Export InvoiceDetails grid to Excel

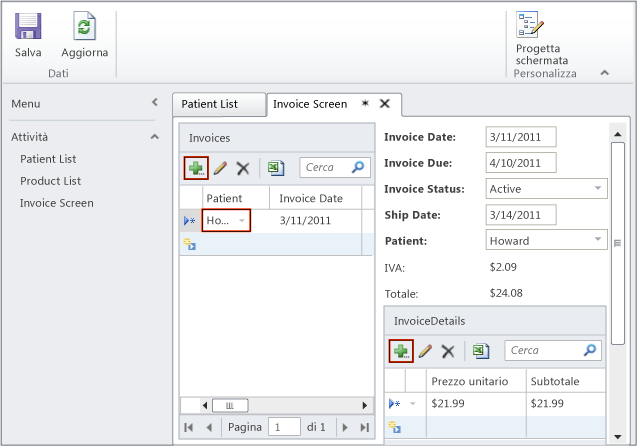tap(481, 351)
